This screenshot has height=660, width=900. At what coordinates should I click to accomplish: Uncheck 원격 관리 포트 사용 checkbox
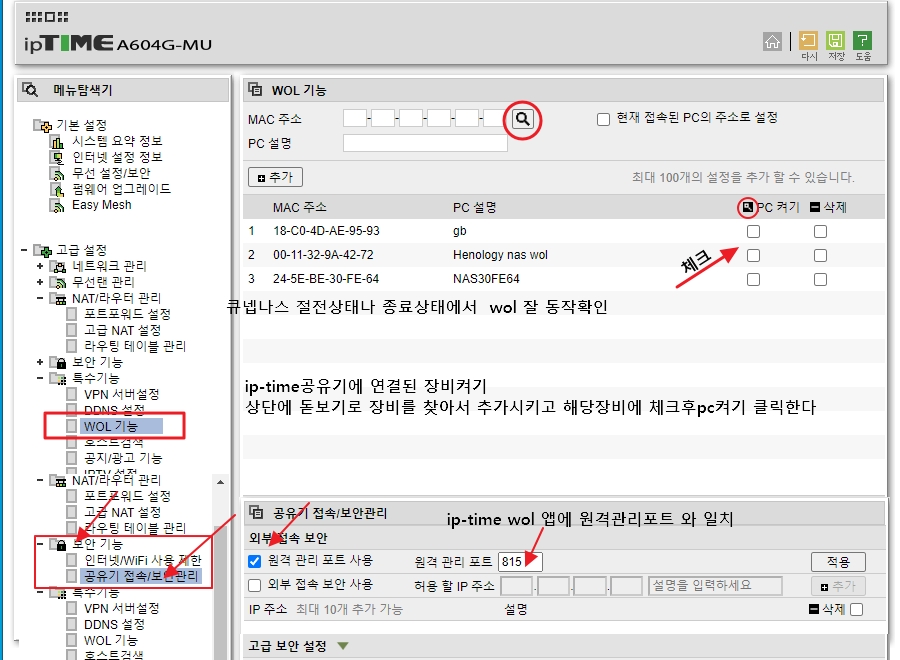tap(254, 561)
